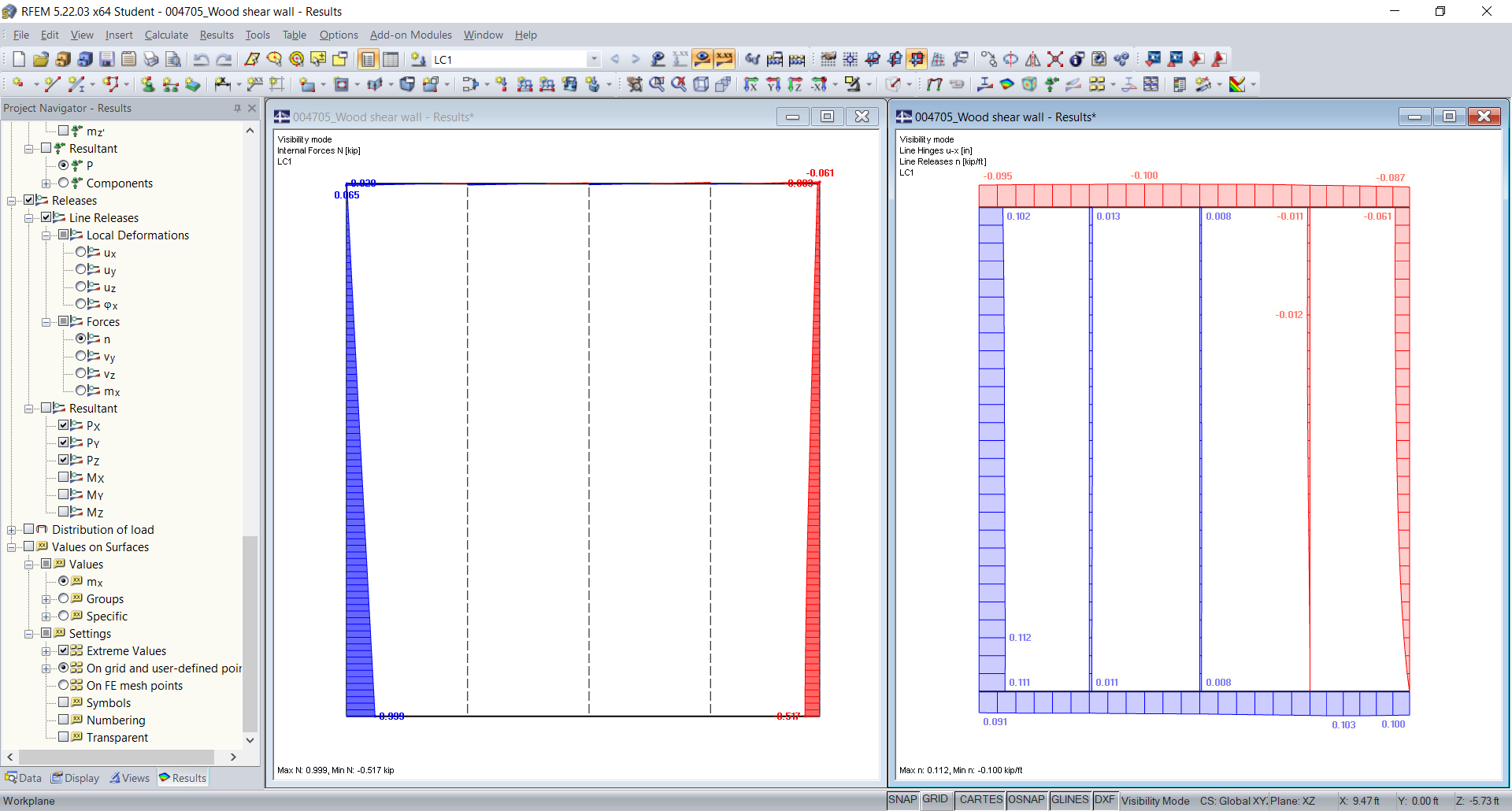Click the Undo icon
This screenshot has height=811, width=1512.
point(201,60)
